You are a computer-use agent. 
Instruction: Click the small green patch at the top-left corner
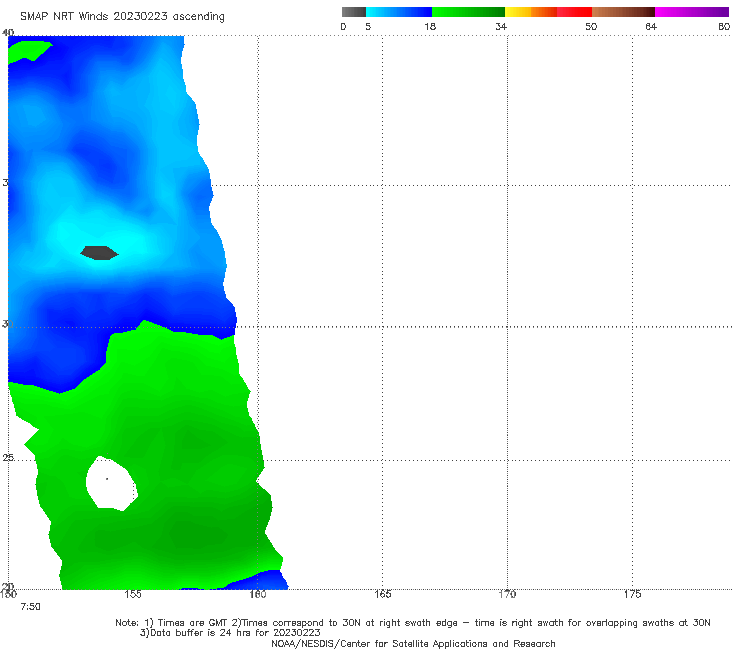pos(28,51)
